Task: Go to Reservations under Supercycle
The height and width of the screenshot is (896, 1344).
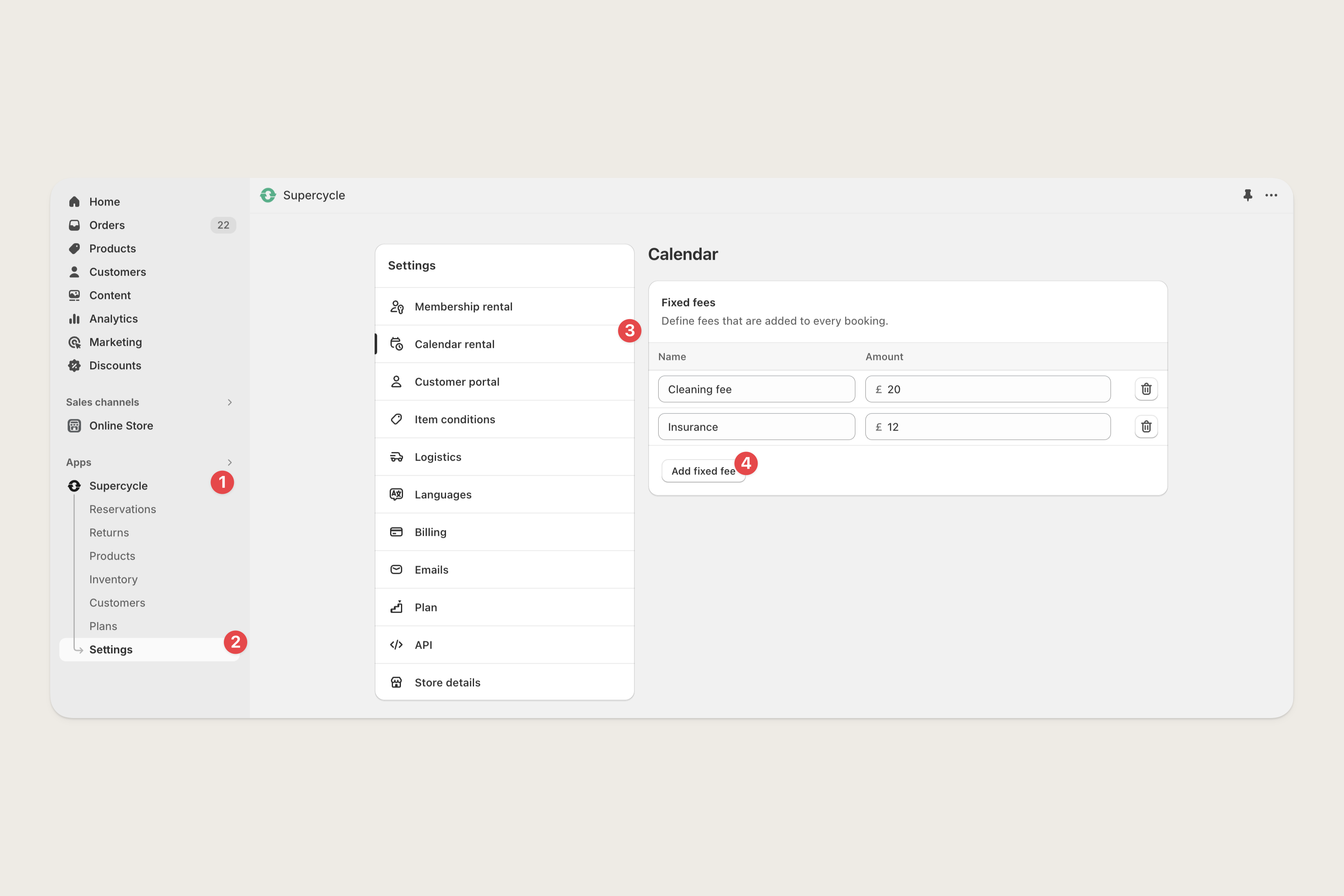Action: coord(122,509)
